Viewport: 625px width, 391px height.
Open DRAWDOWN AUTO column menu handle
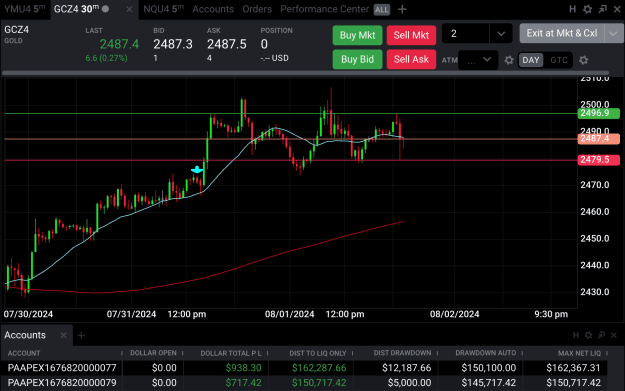522,353
